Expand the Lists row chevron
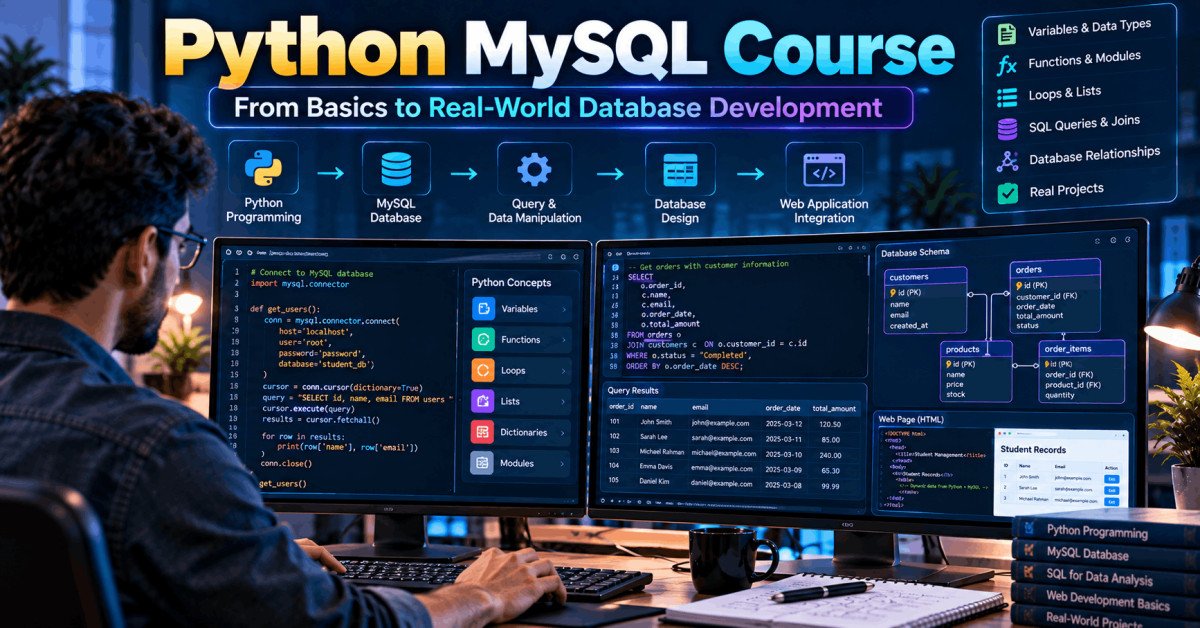Image resolution: width=1200 pixels, height=628 pixels. [564, 402]
